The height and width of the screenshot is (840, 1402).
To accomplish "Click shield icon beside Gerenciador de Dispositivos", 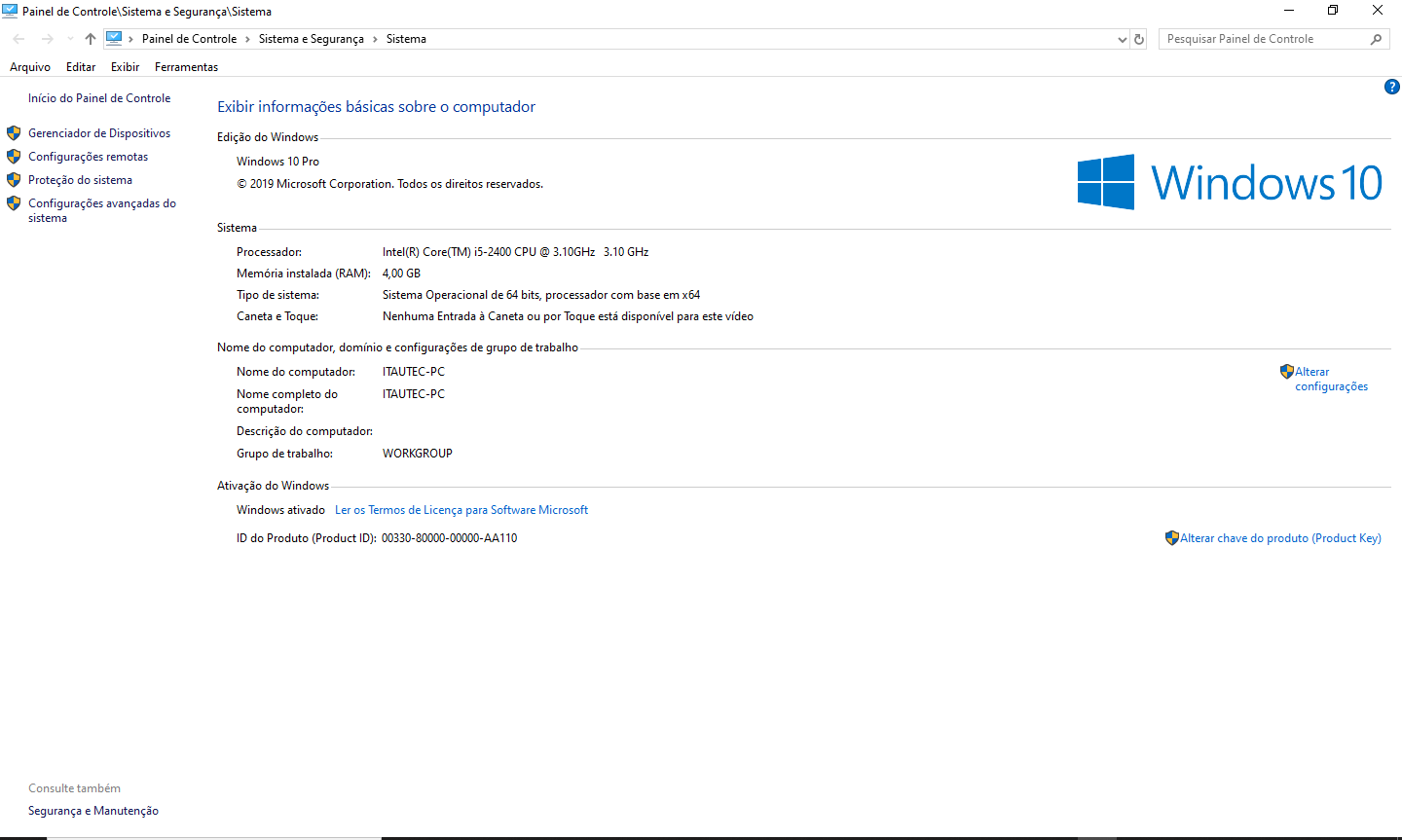I will pos(14,133).
